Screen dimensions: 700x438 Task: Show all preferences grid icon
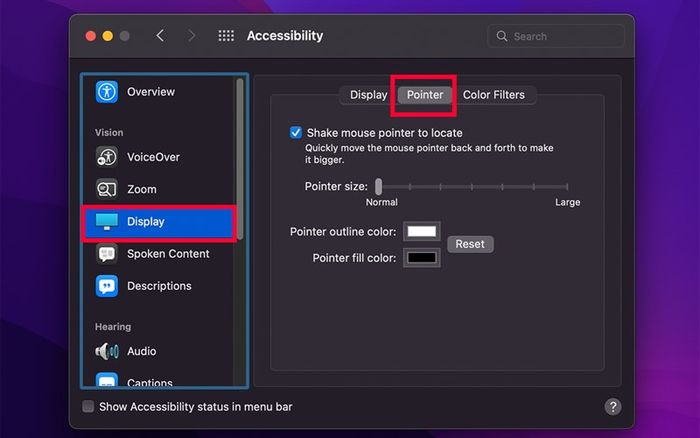tap(226, 36)
